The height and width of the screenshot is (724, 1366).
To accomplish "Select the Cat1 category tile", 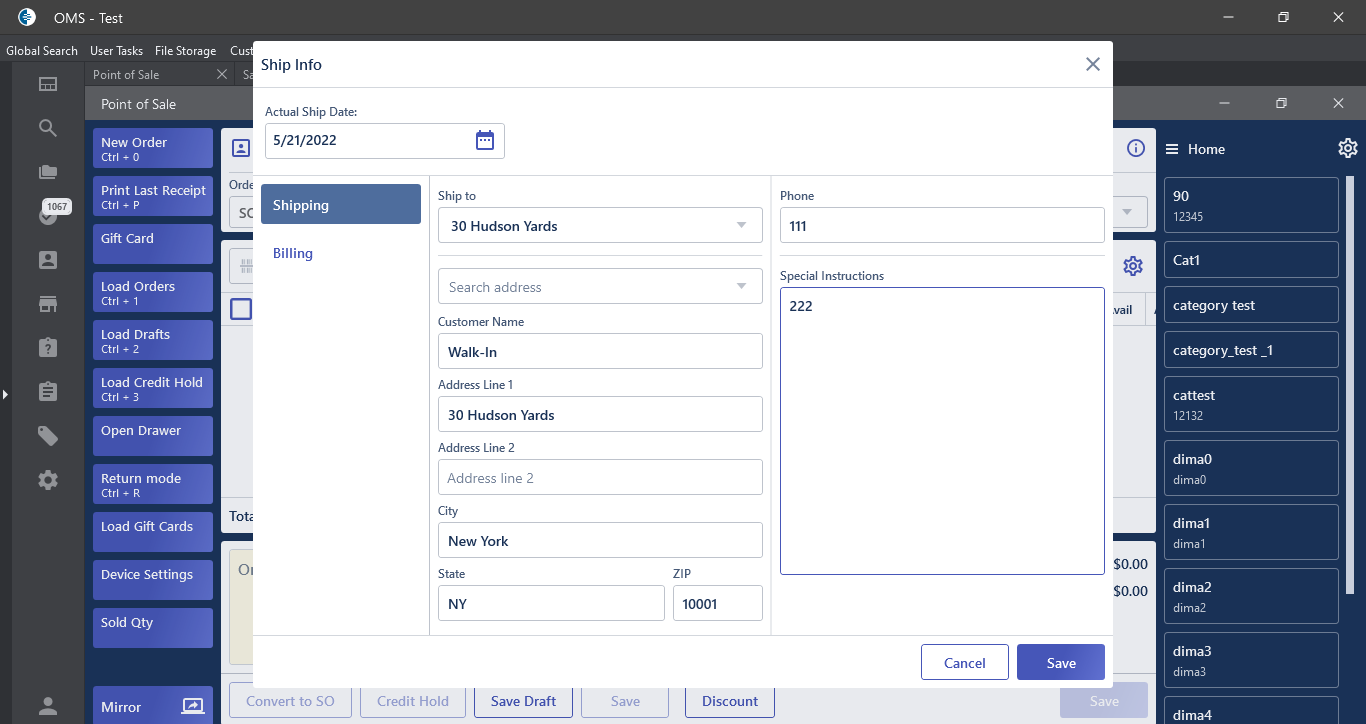I will 1251,260.
